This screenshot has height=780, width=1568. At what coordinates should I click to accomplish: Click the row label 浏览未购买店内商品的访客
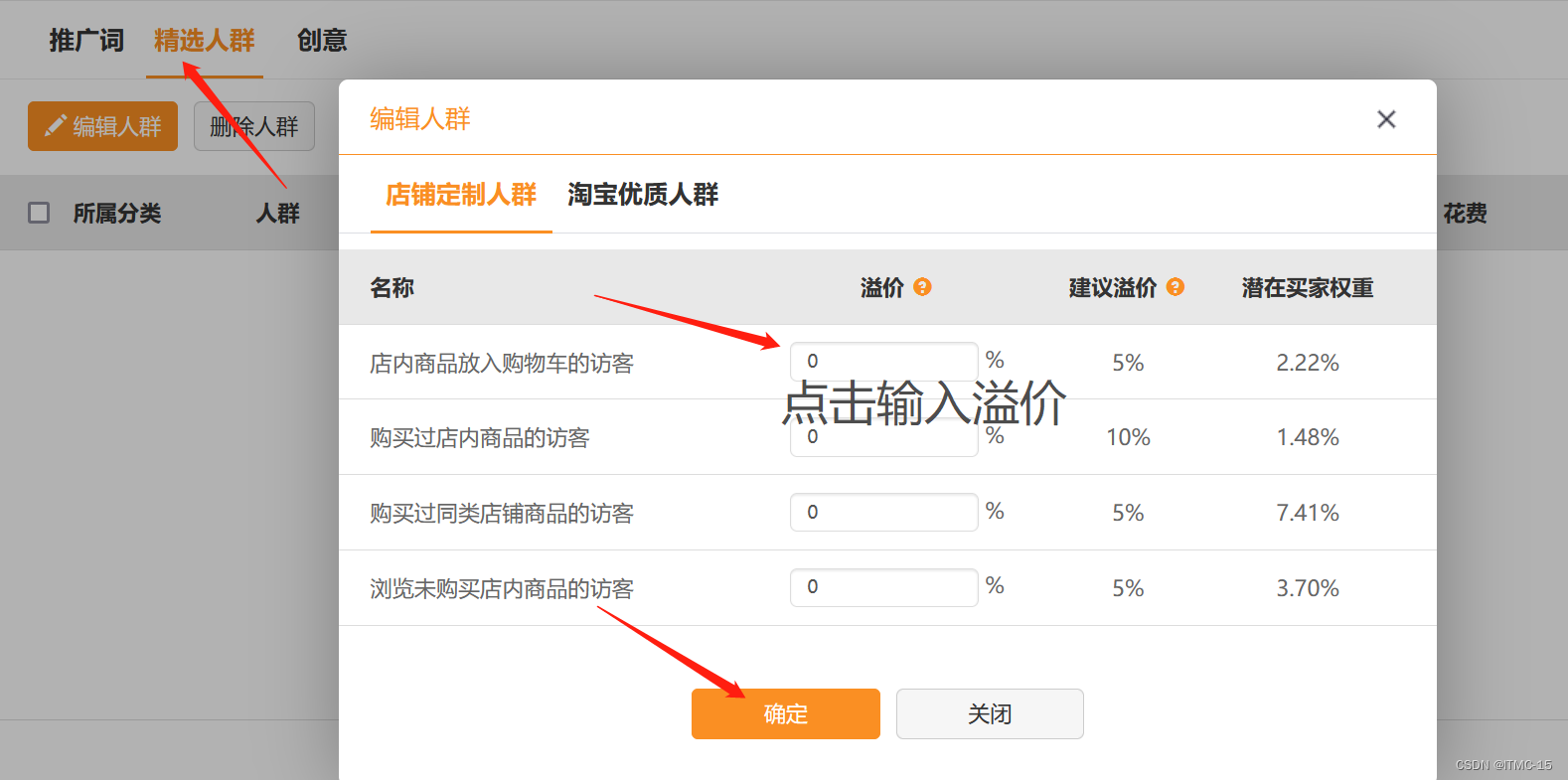502,589
